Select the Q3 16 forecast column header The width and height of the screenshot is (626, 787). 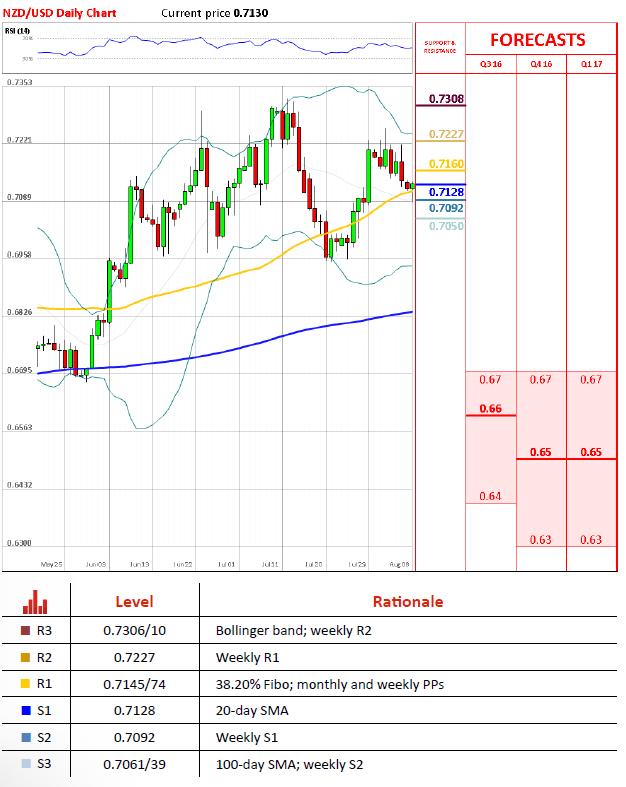(490, 64)
